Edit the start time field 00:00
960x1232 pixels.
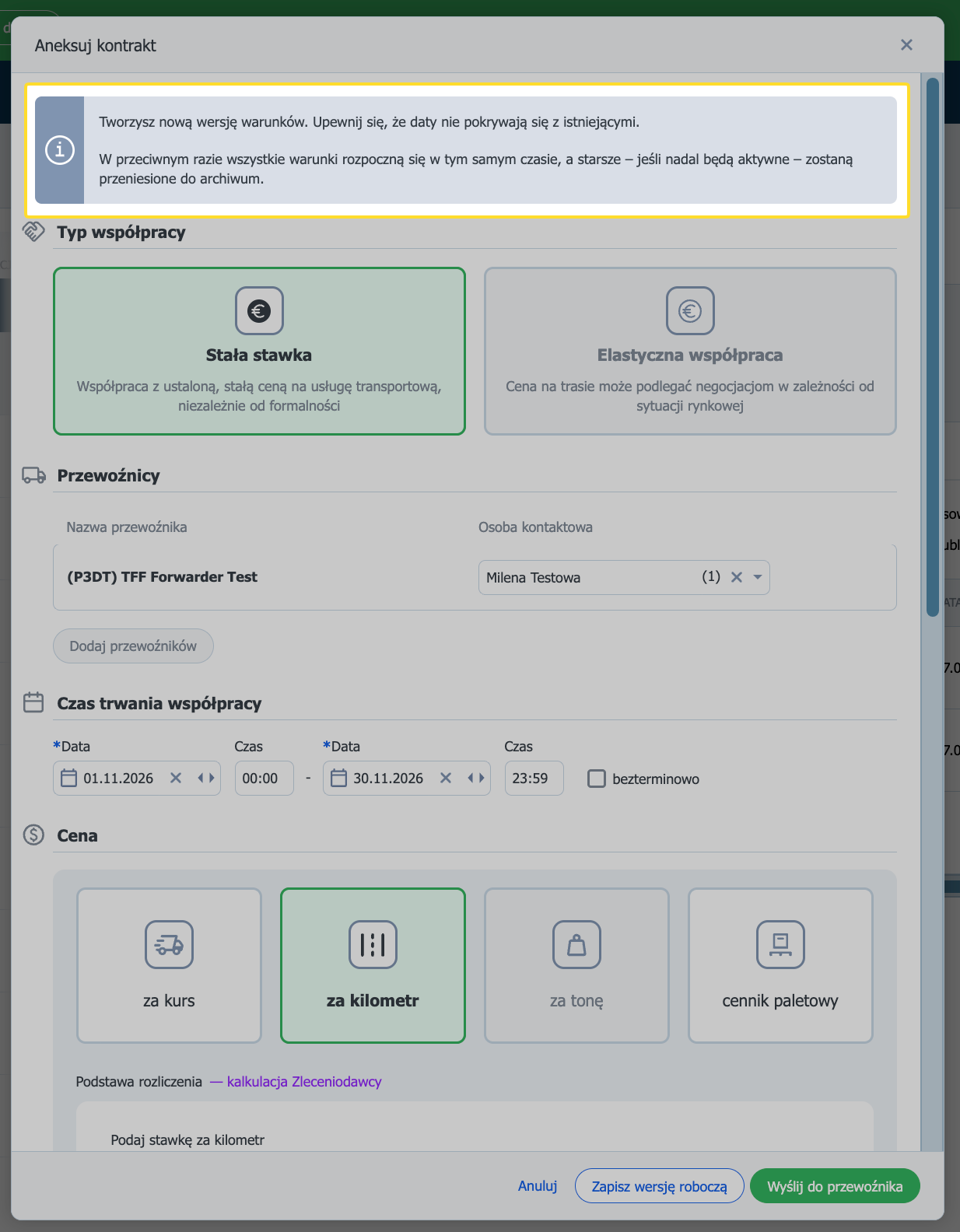click(265, 778)
